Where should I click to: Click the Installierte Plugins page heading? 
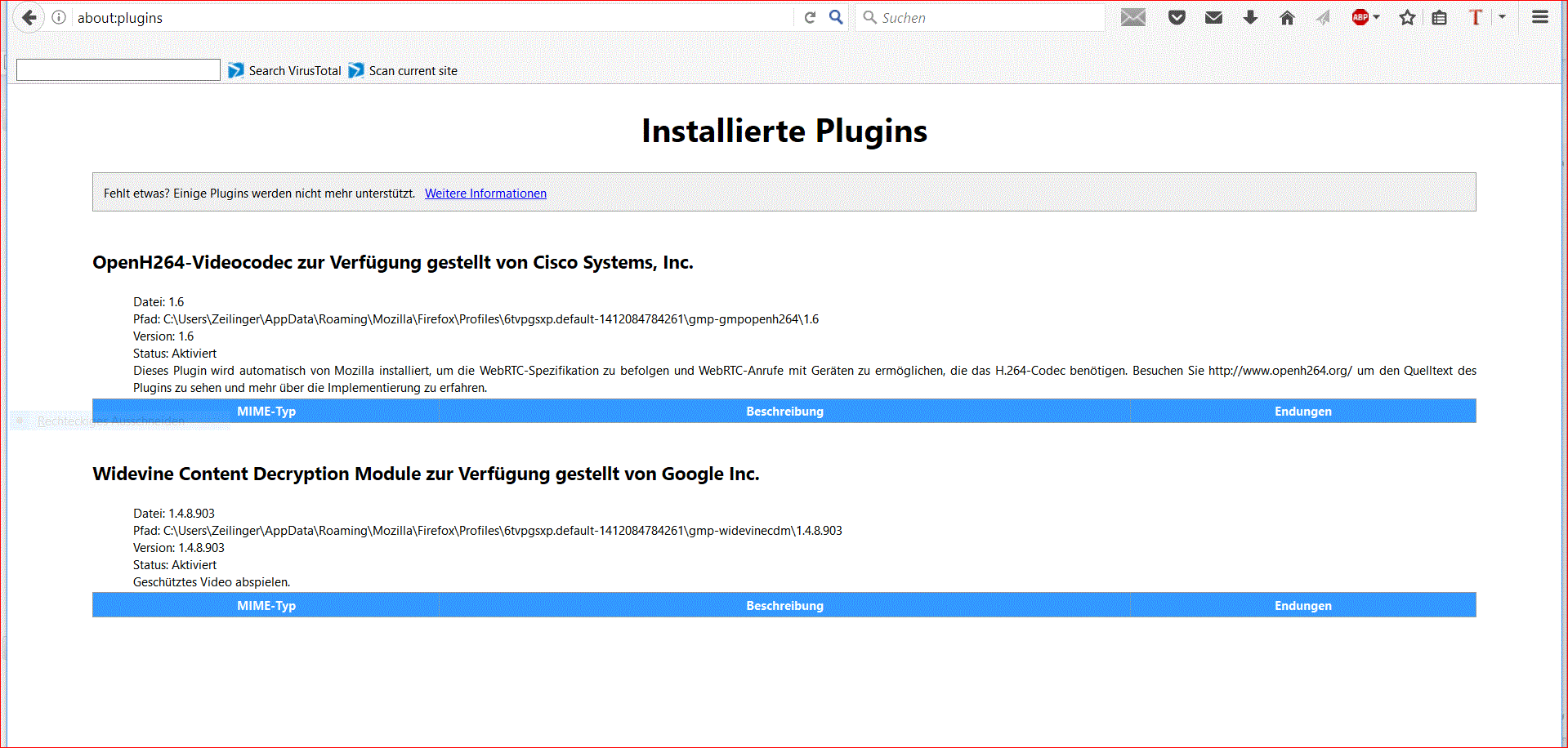pos(784,131)
